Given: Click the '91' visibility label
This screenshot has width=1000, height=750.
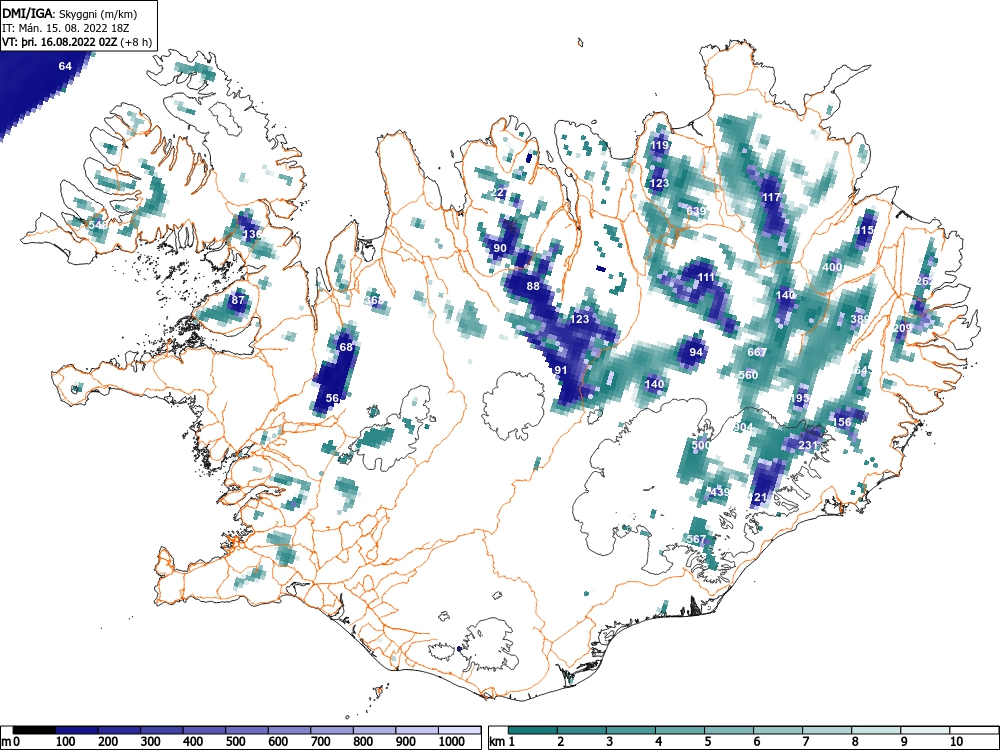Looking at the screenshot, I should click(x=561, y=370).
